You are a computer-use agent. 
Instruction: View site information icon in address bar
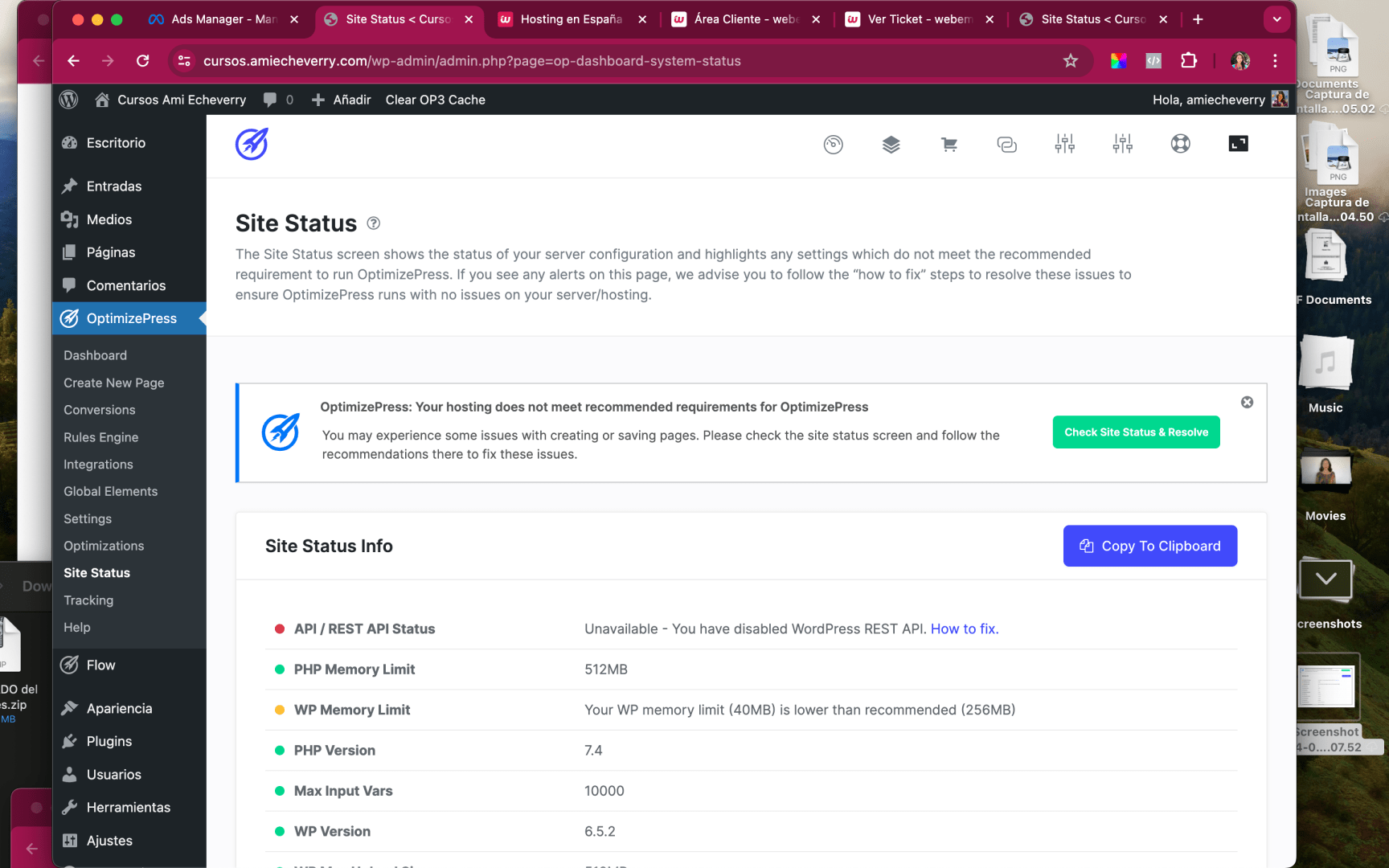pos(184,61)
